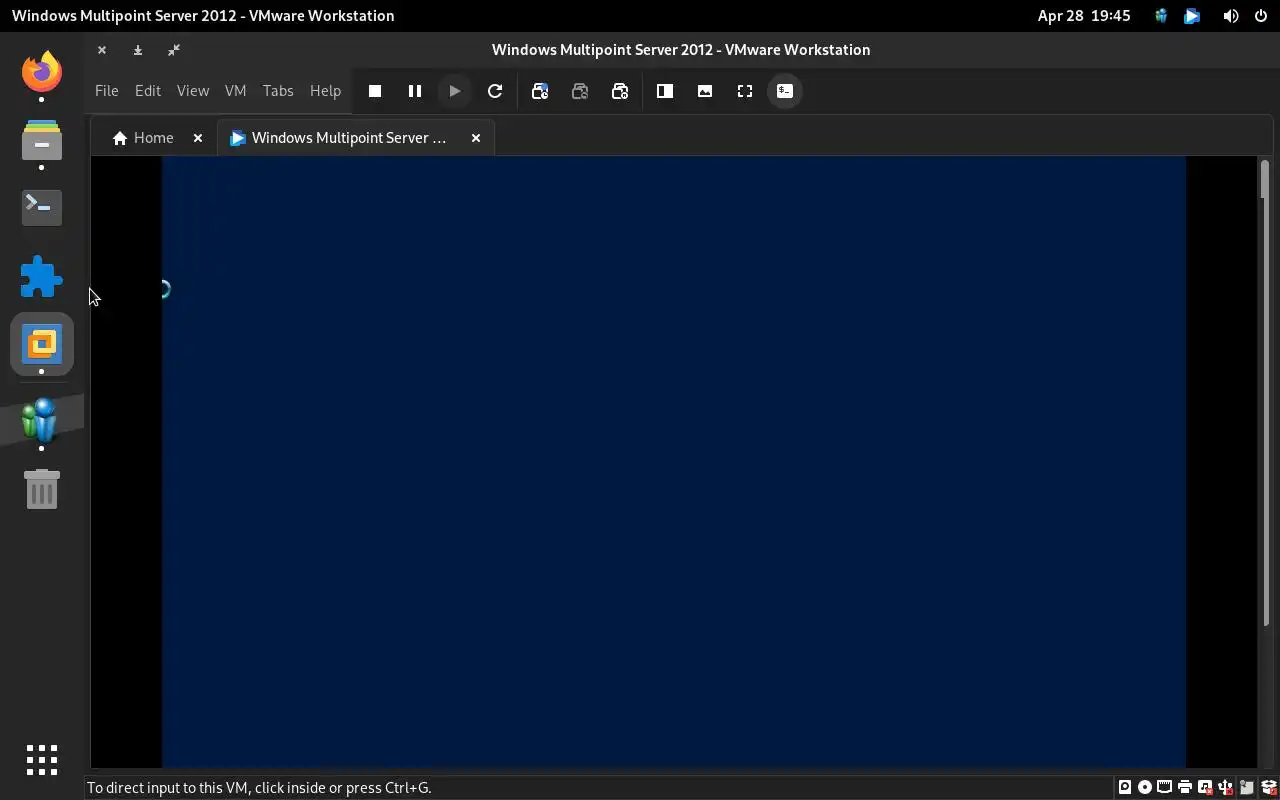Select VMware Workstation in the dock
Viewport: 1280px width, 800px height.
pyautogui.click(x=42, y=345)
